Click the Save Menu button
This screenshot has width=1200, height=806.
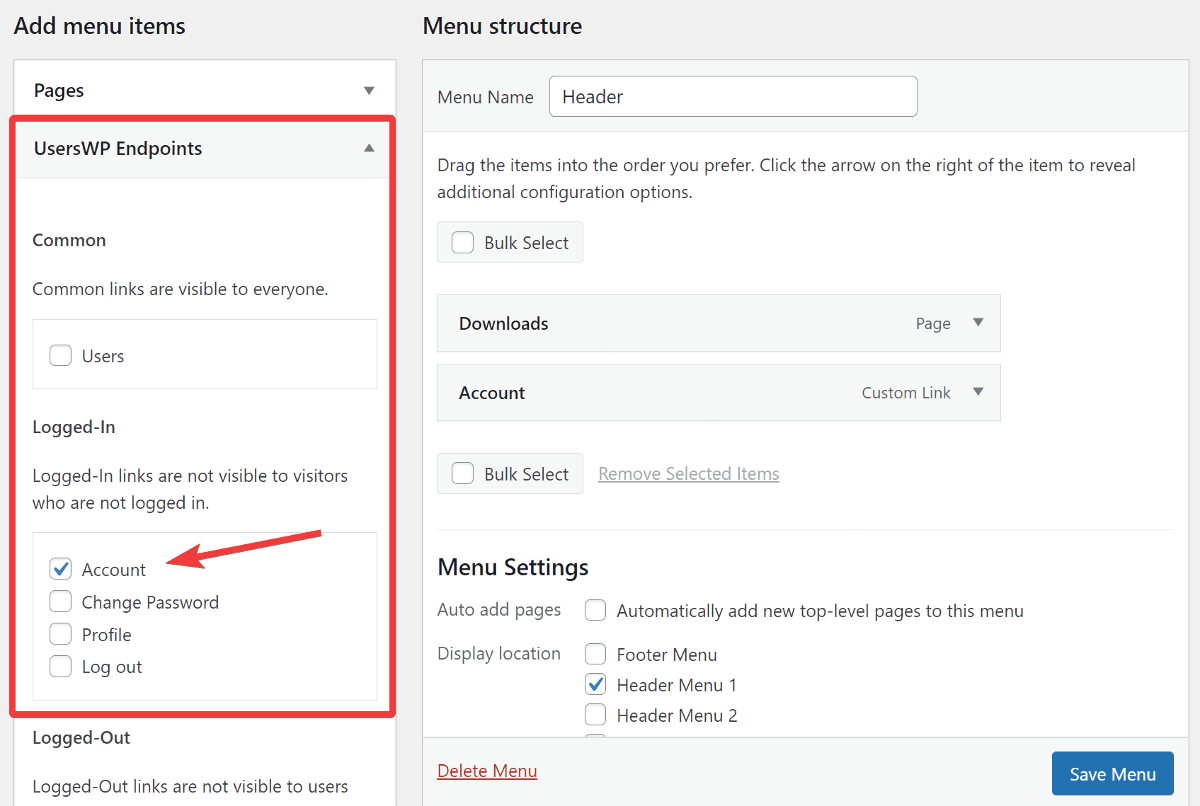(x=1112, y=774)
